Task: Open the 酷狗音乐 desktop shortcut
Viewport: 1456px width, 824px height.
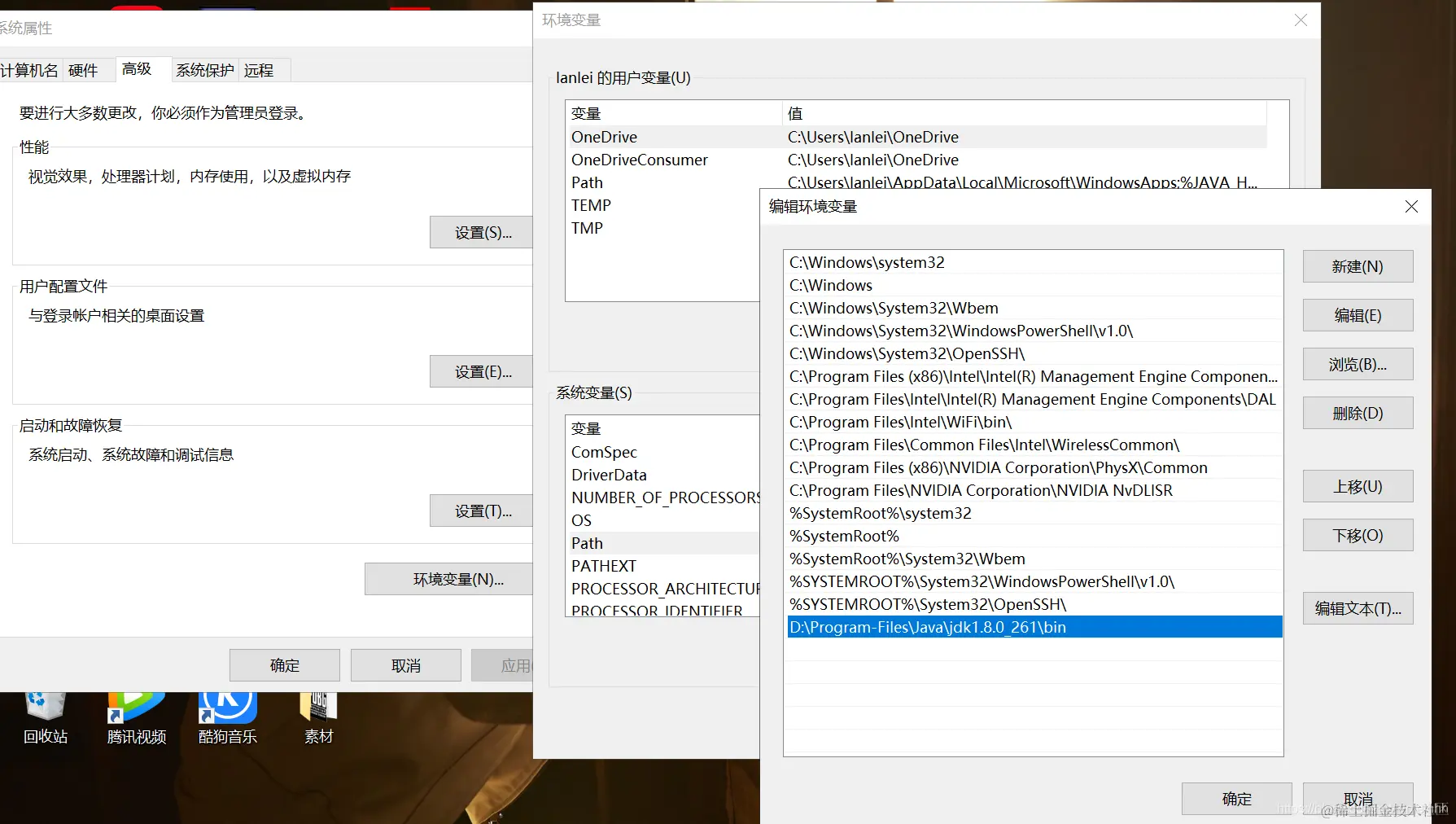Action: coord(228,718)
